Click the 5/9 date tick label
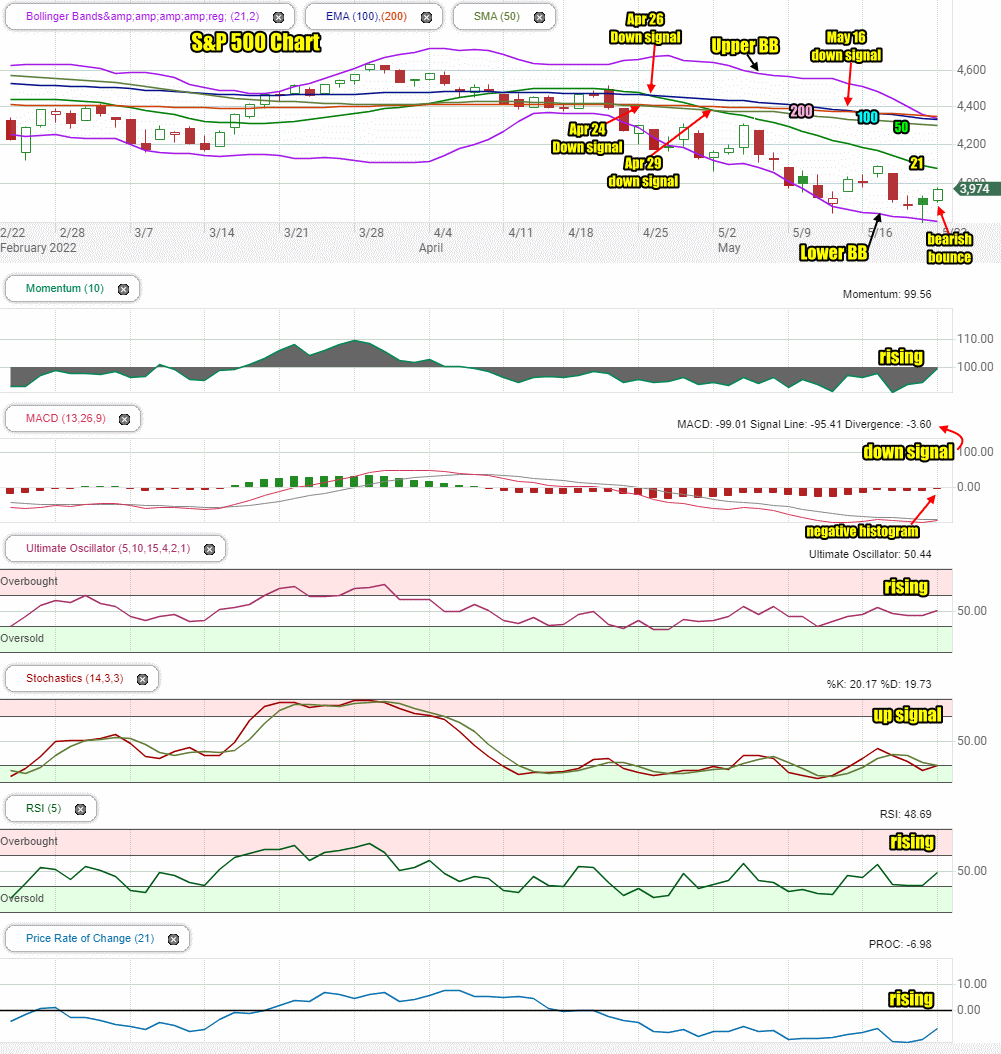Viewport: 1001px width, 1054px height. pyautogui.click(x=801, y=233)
